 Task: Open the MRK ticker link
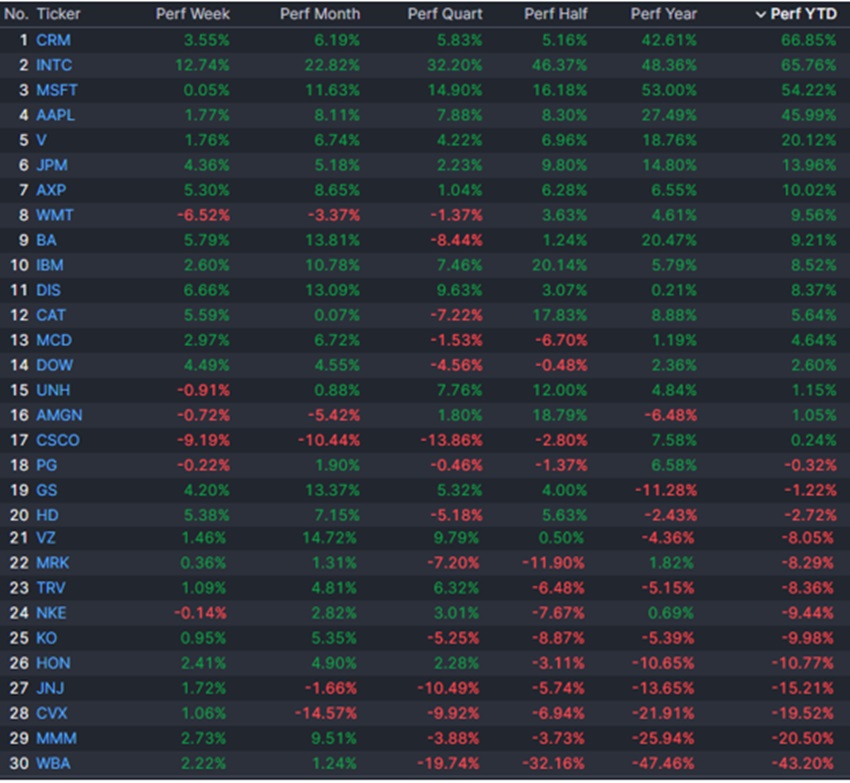[53, 563]
